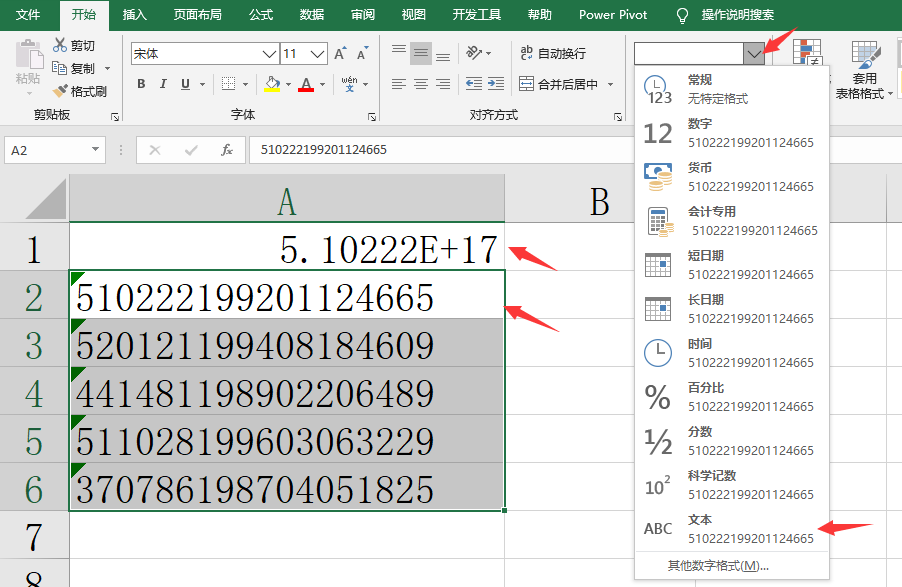Viewport: 902px width, 587px height.
Task: Choose the 货币 currency format option
Action: point(732,177)
